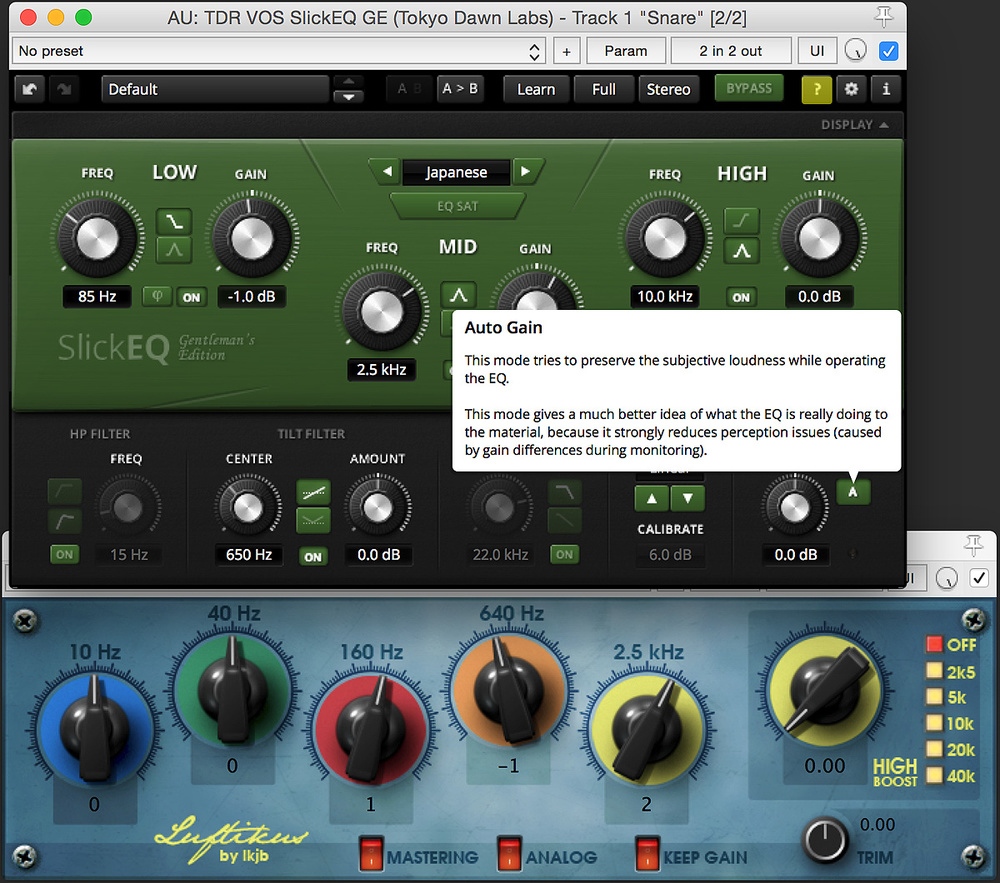1000x883 pixels.
Task: Choose the upper HP filter slope icon
Action: pyautogui.click(x=64, y=492)
